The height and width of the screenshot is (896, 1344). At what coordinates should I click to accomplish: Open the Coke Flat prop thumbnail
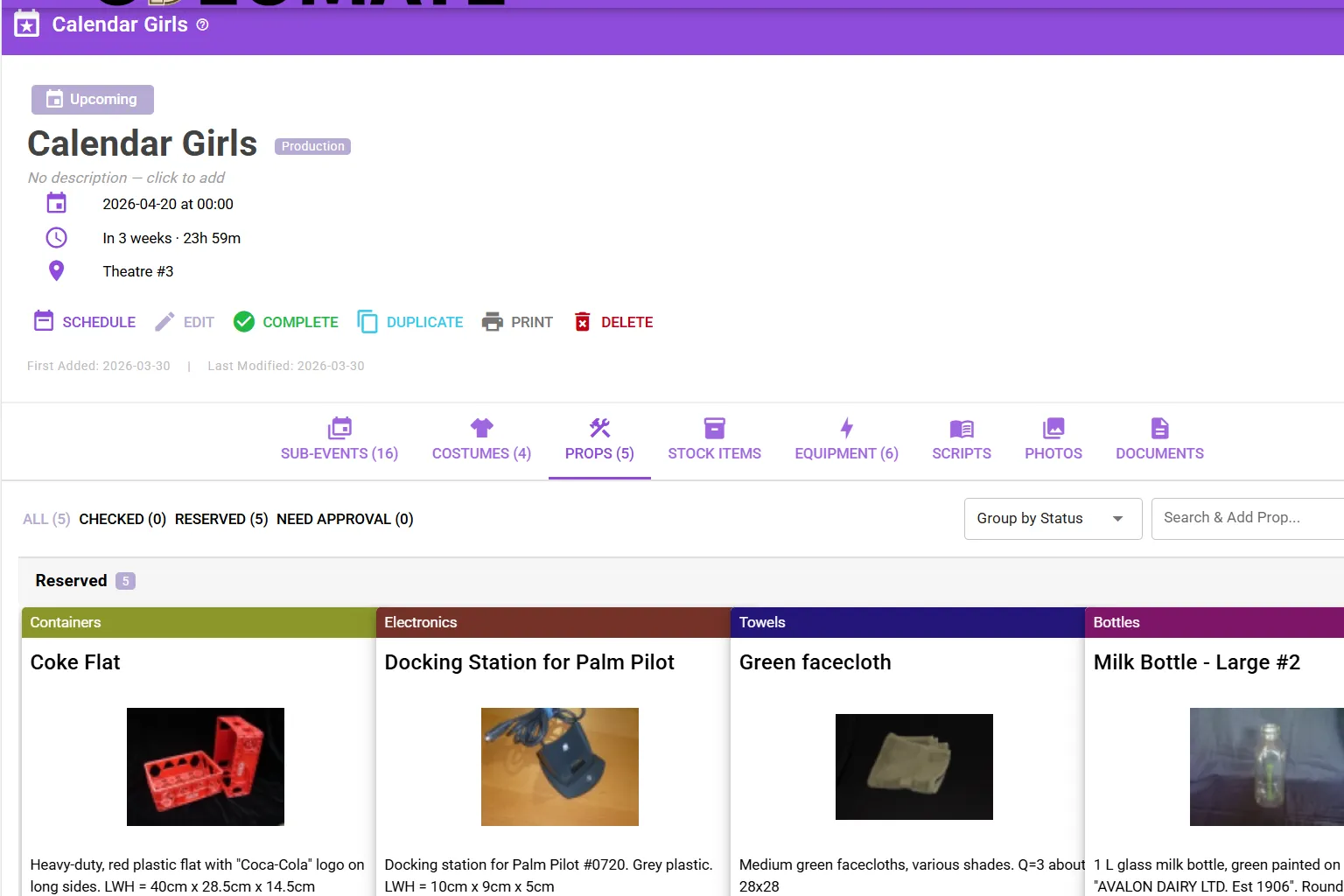tap(205, 766)
